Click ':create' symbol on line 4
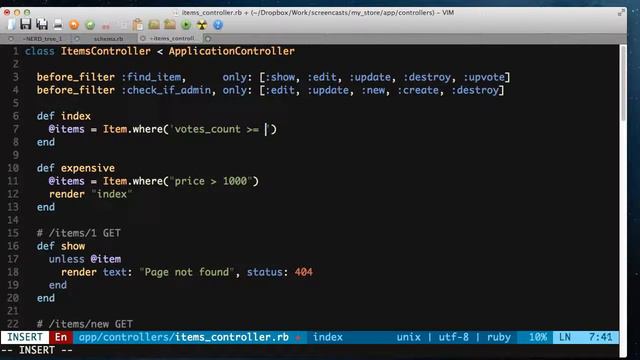 pyautogui.click(x=418, y=90)
